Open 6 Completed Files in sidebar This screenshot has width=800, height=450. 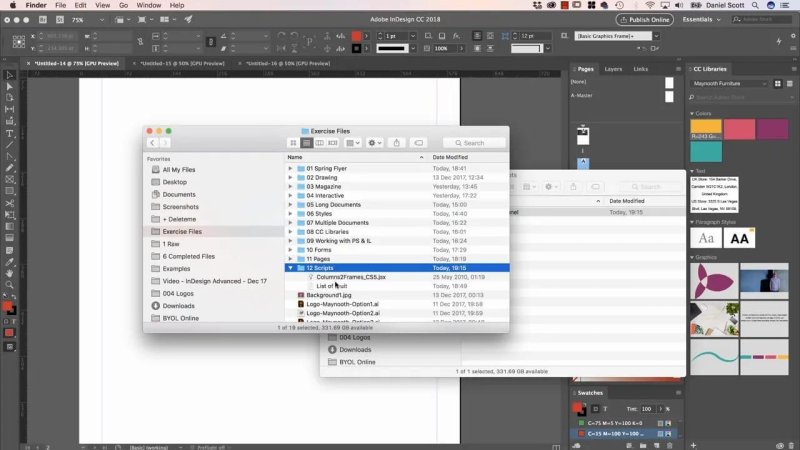coord(188,257)
